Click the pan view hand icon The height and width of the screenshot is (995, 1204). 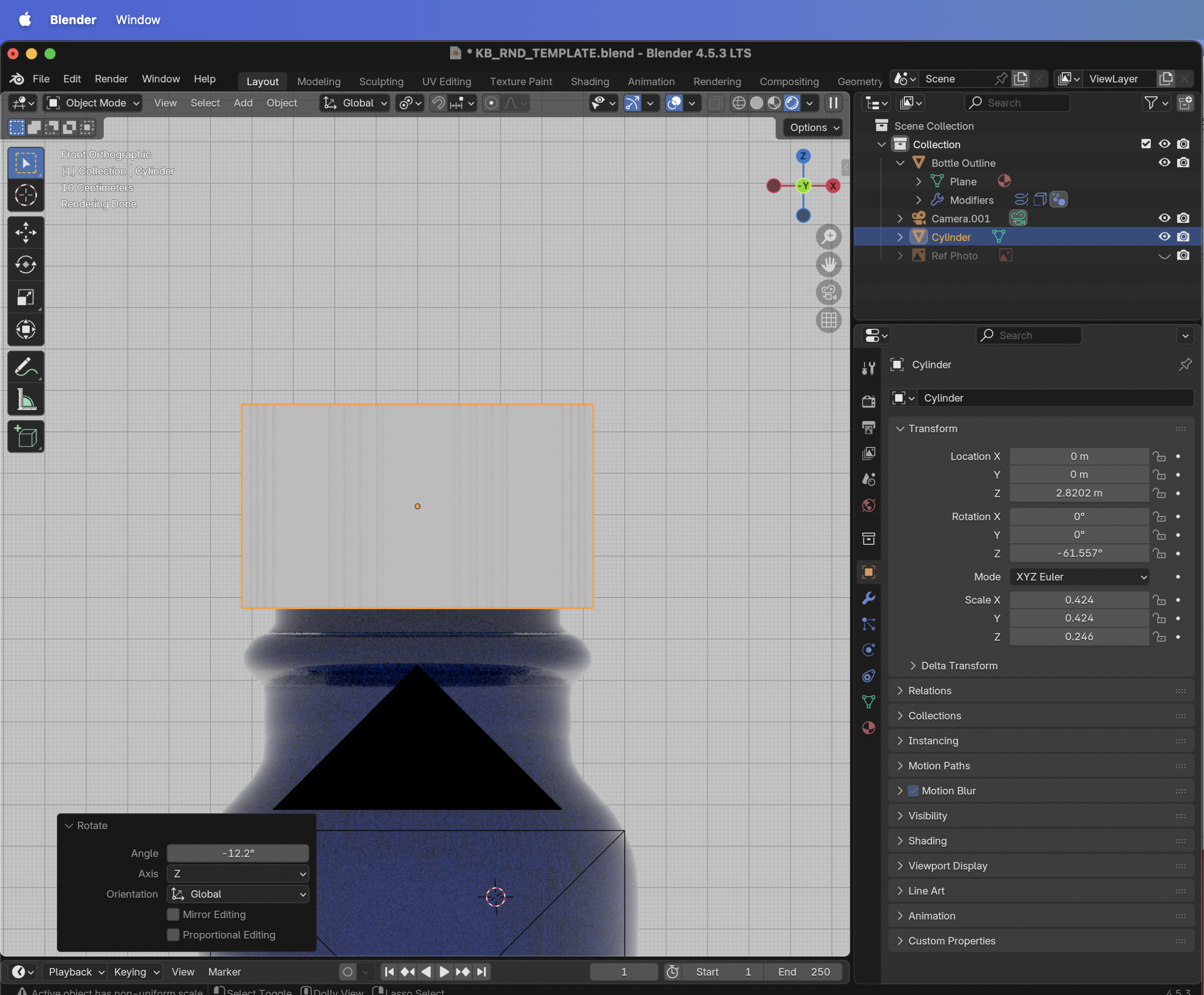(x=829, y=264)
